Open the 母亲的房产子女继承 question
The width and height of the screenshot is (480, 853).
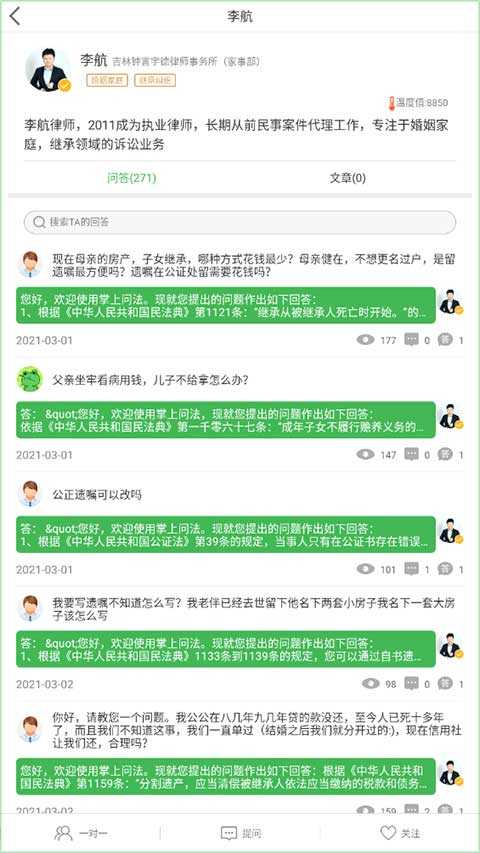tap(254, 265)
